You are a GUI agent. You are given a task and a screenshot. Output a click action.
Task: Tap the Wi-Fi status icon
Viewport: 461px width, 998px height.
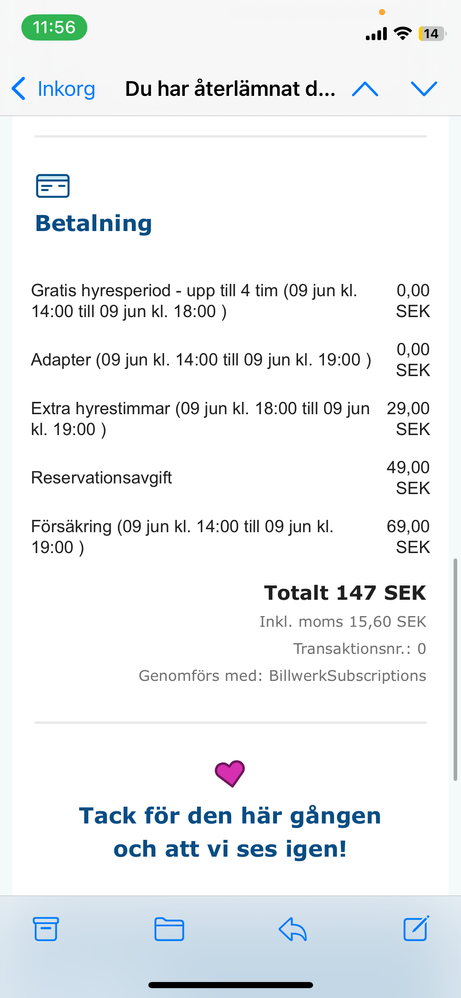pyautogui.click(x=402, y=34)
